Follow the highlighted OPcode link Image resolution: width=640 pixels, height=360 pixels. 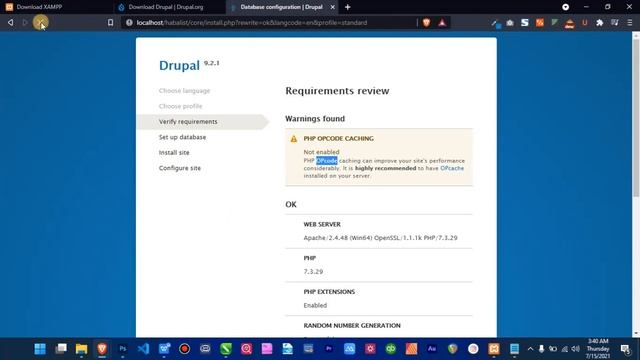tap(327, 161)
